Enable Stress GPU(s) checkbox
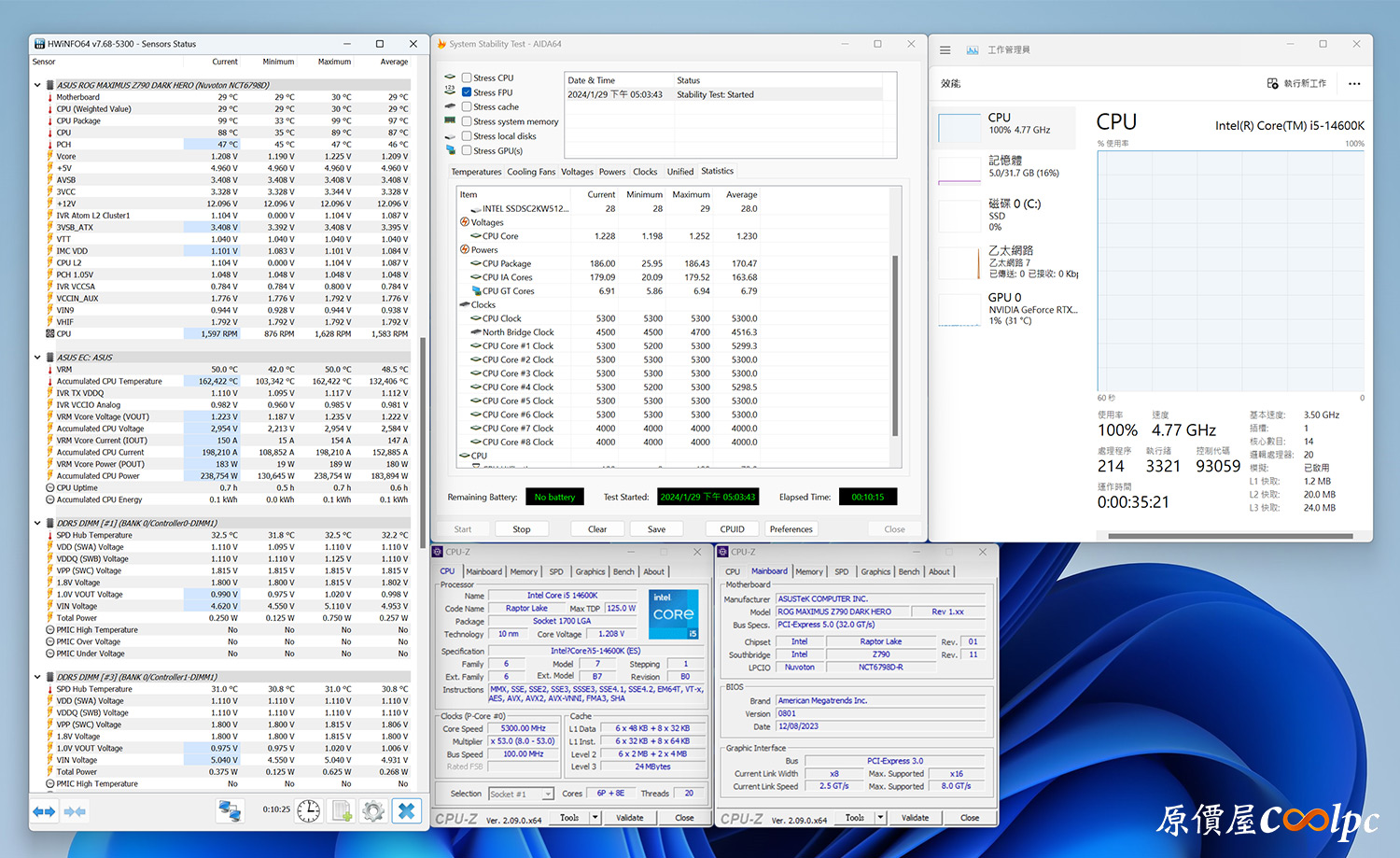 click(x=467, y=150)
